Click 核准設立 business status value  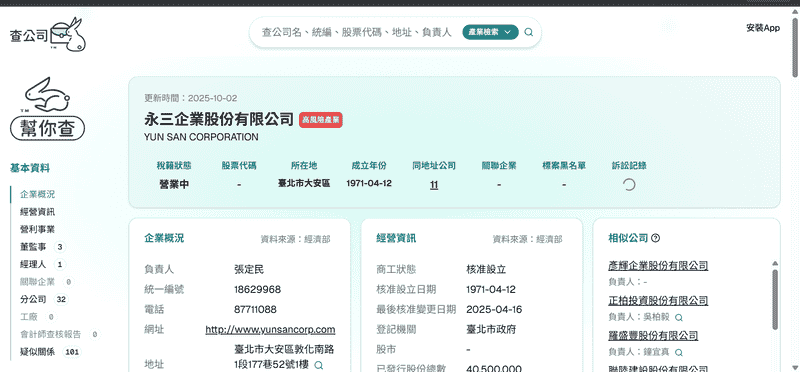click(486, 269)
